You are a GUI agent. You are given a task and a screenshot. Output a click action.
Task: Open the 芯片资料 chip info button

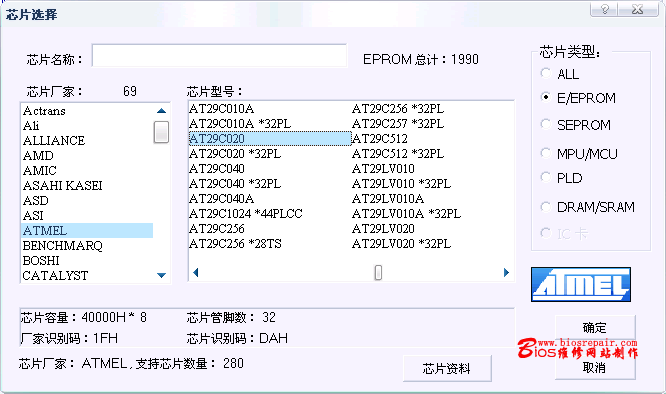pos(447,368)
